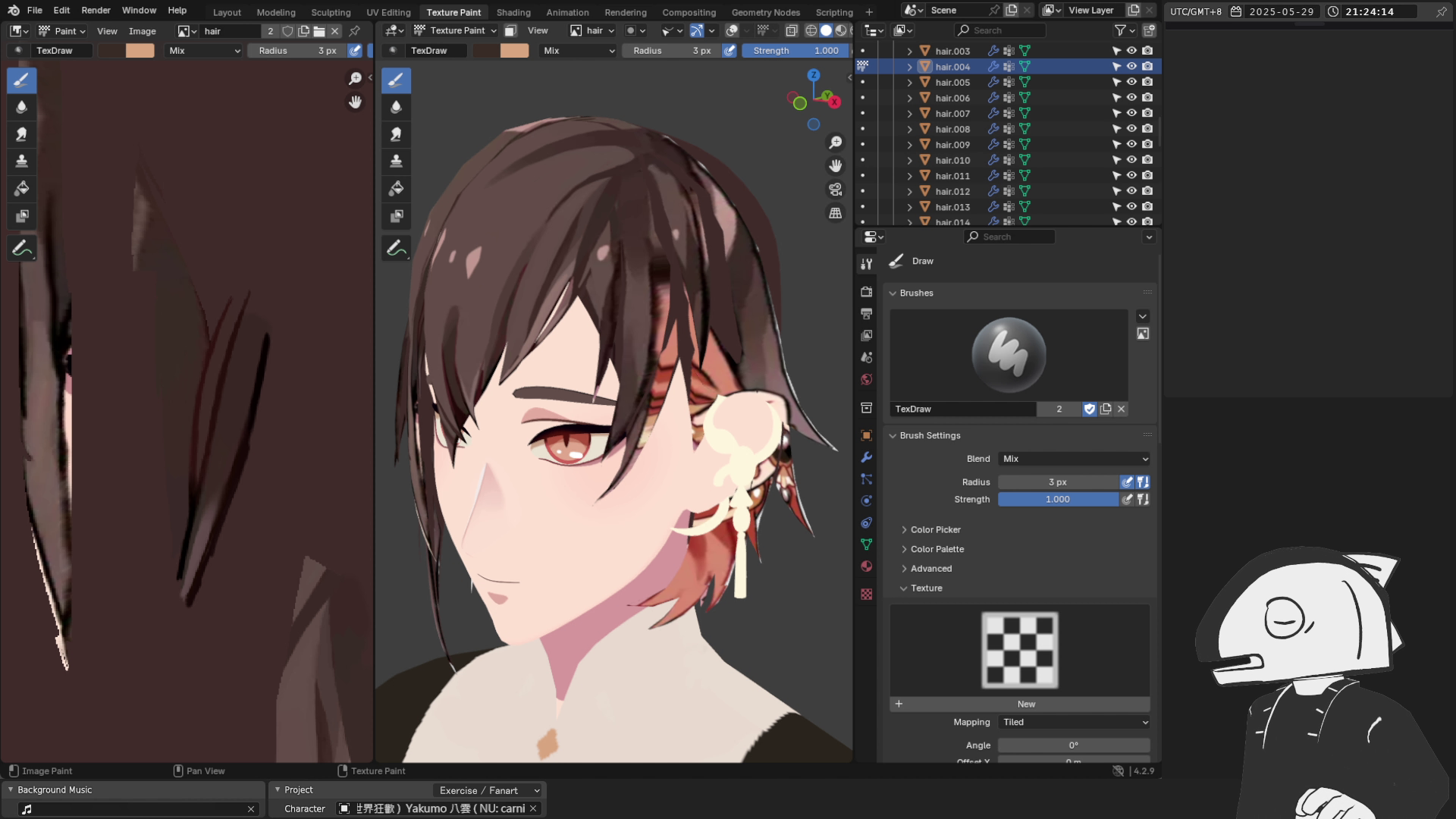Open the Mapping Tiled dropdown
Viewport: 1456px width, 819px height.
tap(1074, 723)
